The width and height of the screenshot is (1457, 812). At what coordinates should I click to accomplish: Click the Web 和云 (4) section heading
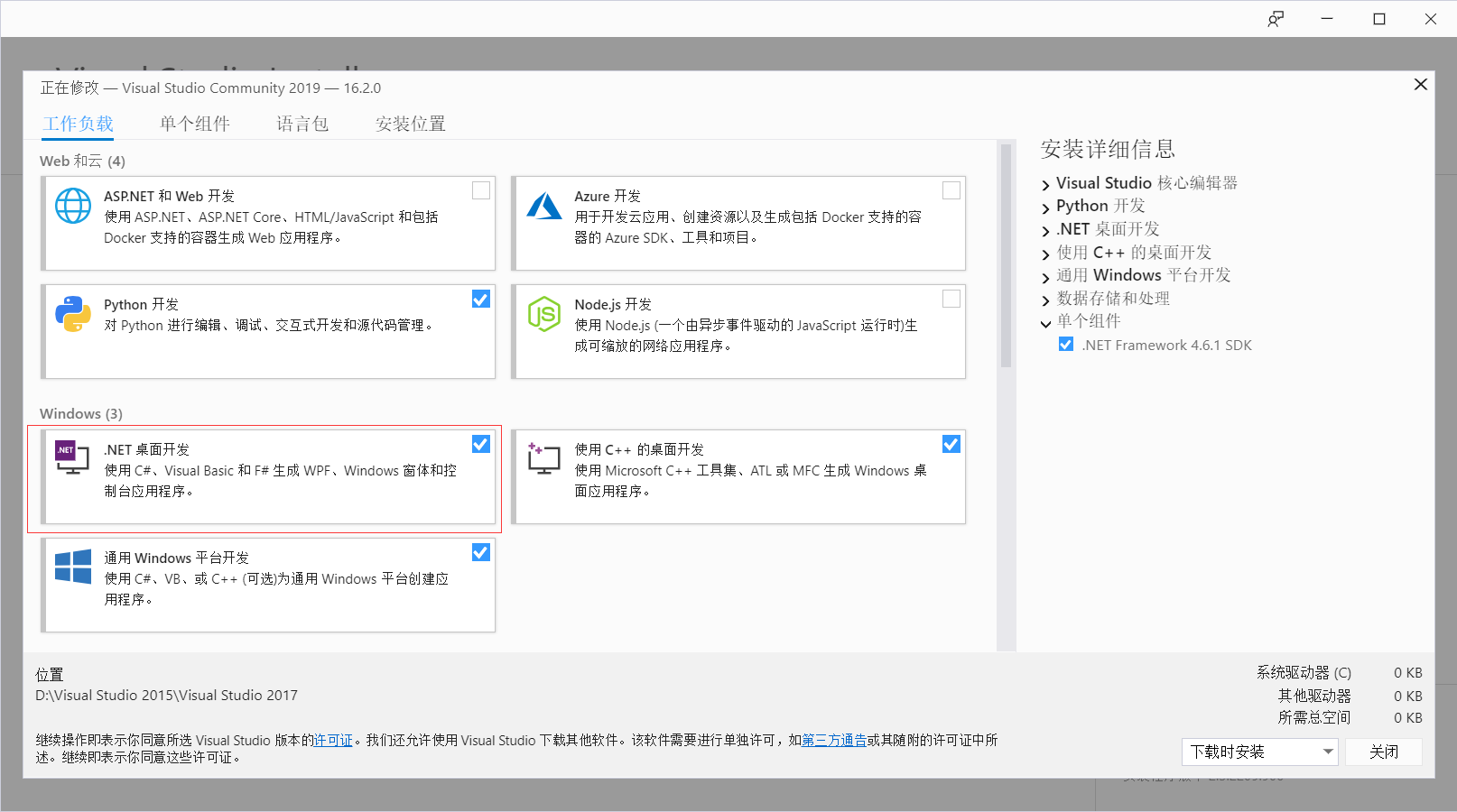coord(82,161)
